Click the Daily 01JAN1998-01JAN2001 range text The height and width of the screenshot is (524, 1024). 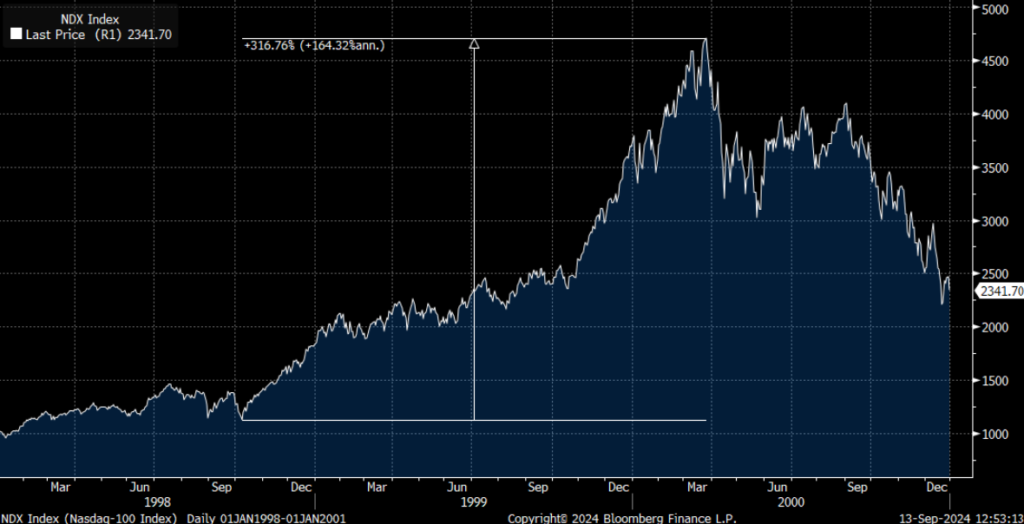(266, 518)
